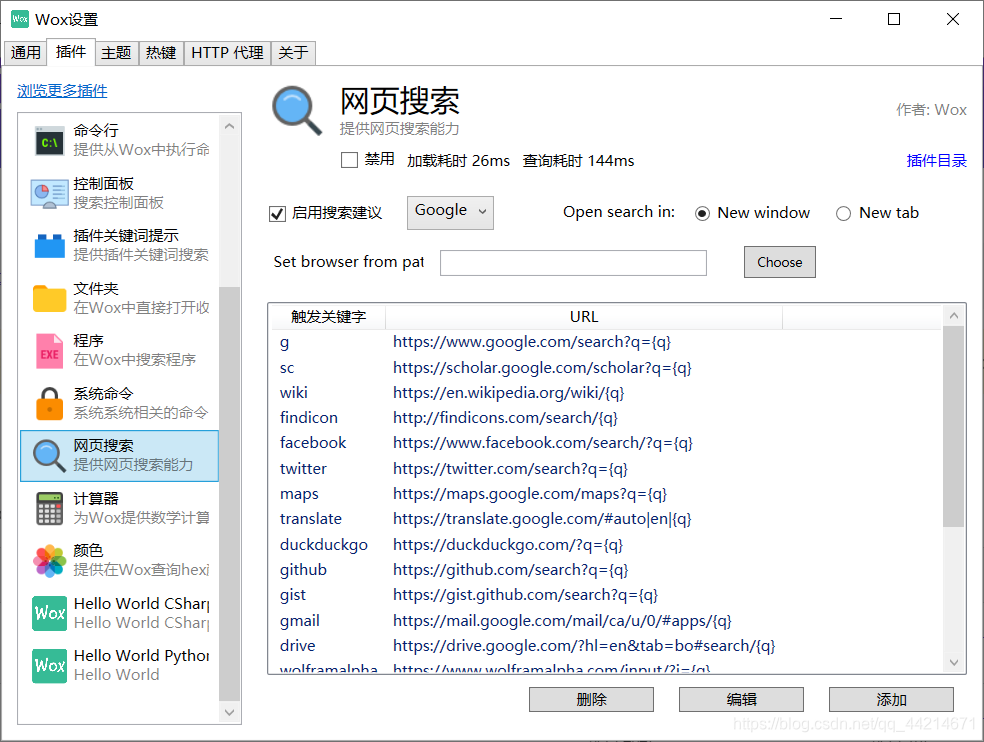Click the 计算器 plugin title text
This screenshot has width=984, height=742.
[x=96, y=498]
